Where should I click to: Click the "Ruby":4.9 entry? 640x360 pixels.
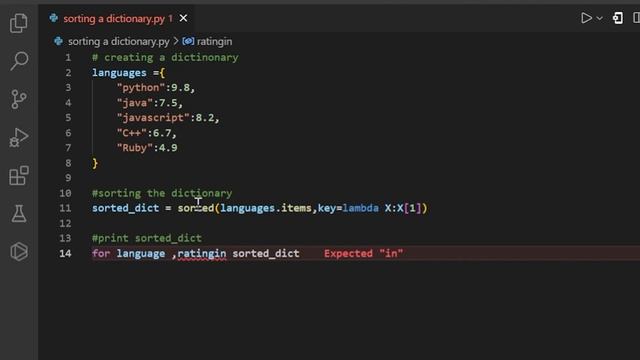(x=147, y=148)
